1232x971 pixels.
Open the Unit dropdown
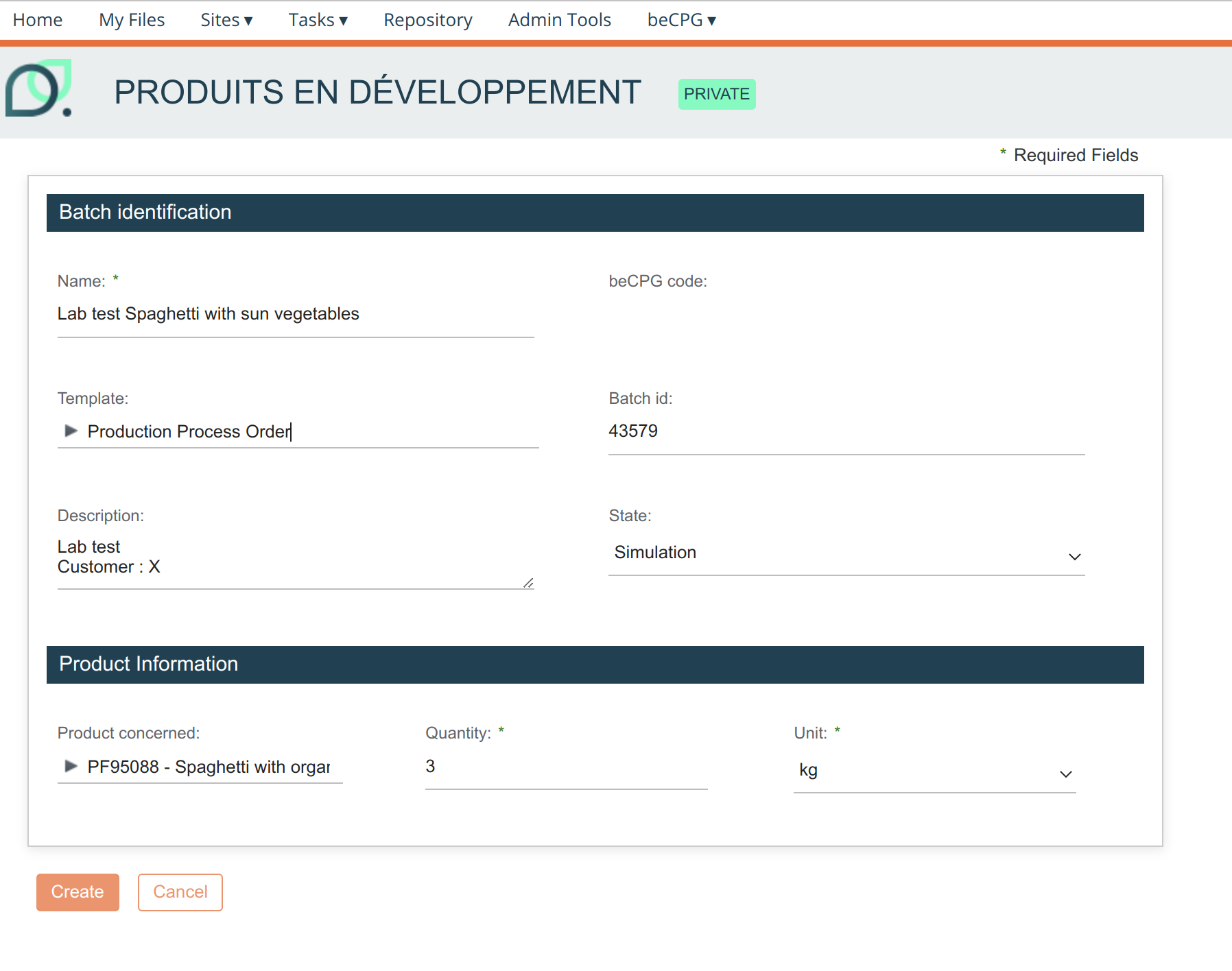pyautogui.click(x=934, y=771)
